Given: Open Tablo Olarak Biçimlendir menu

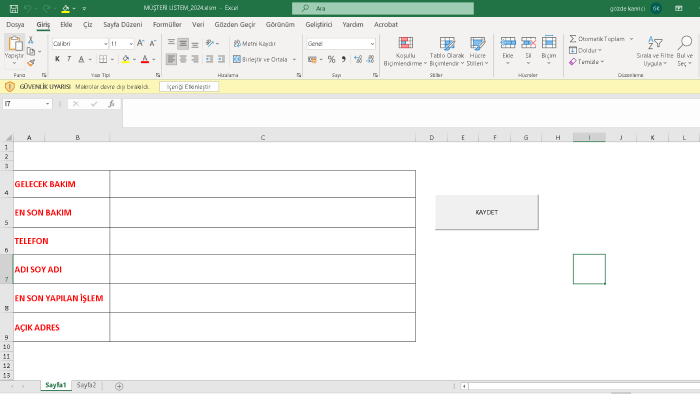Looking at the screenshot, I should (447, 51).
